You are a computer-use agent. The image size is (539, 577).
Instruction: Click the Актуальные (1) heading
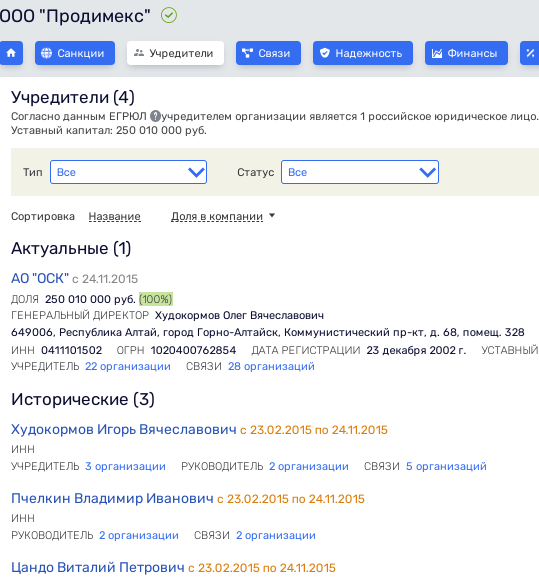coord(71,248)
